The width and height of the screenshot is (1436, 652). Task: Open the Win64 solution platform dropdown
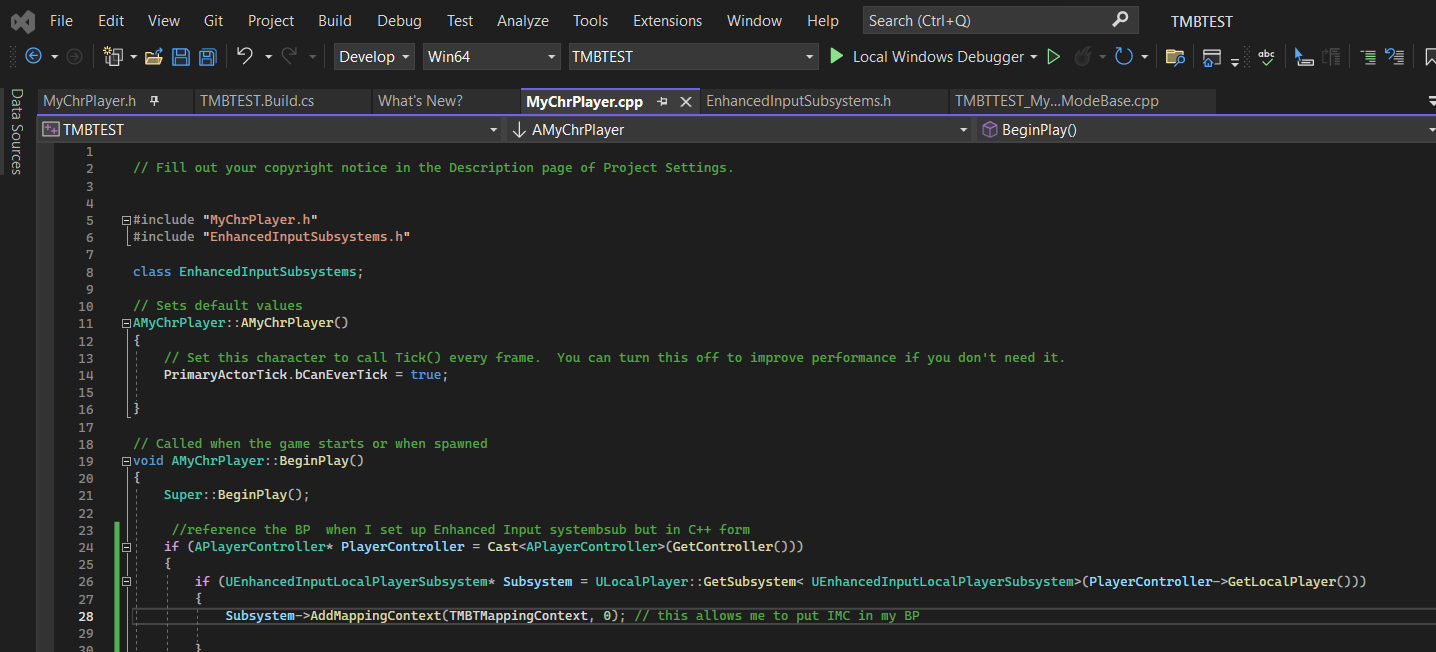491,57
